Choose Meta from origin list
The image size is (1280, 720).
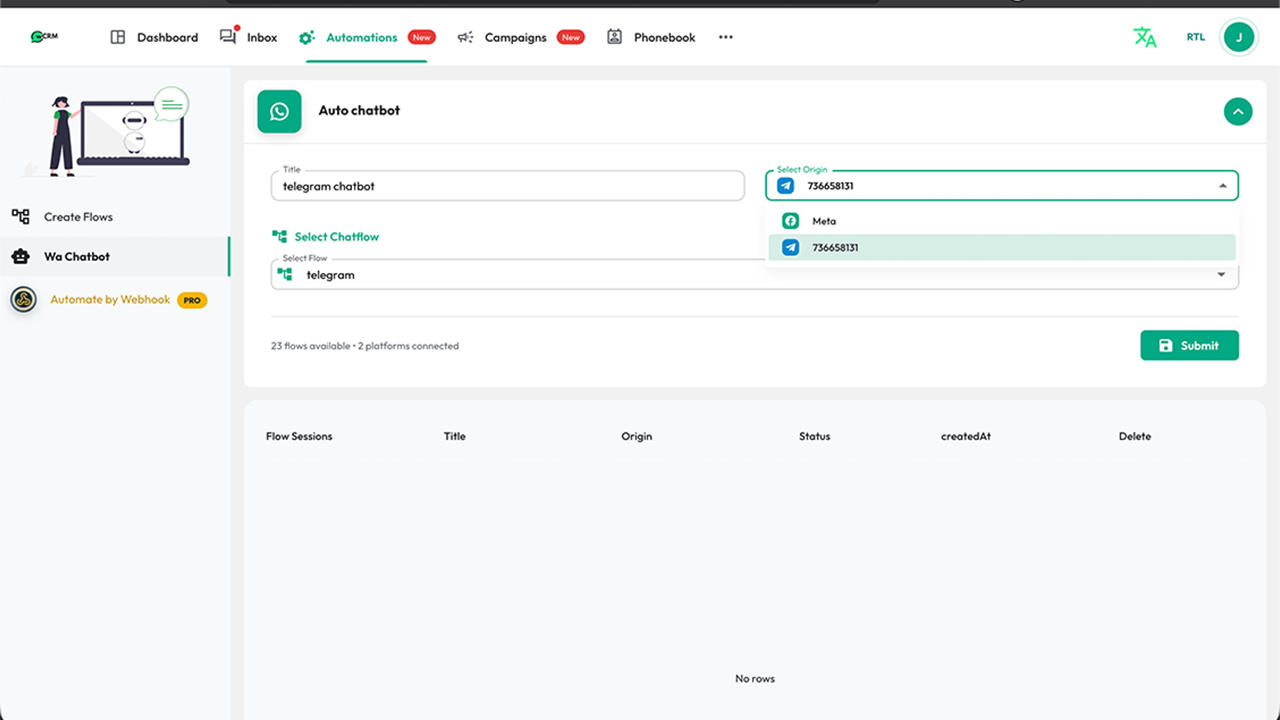click(x=1002, y=221)
